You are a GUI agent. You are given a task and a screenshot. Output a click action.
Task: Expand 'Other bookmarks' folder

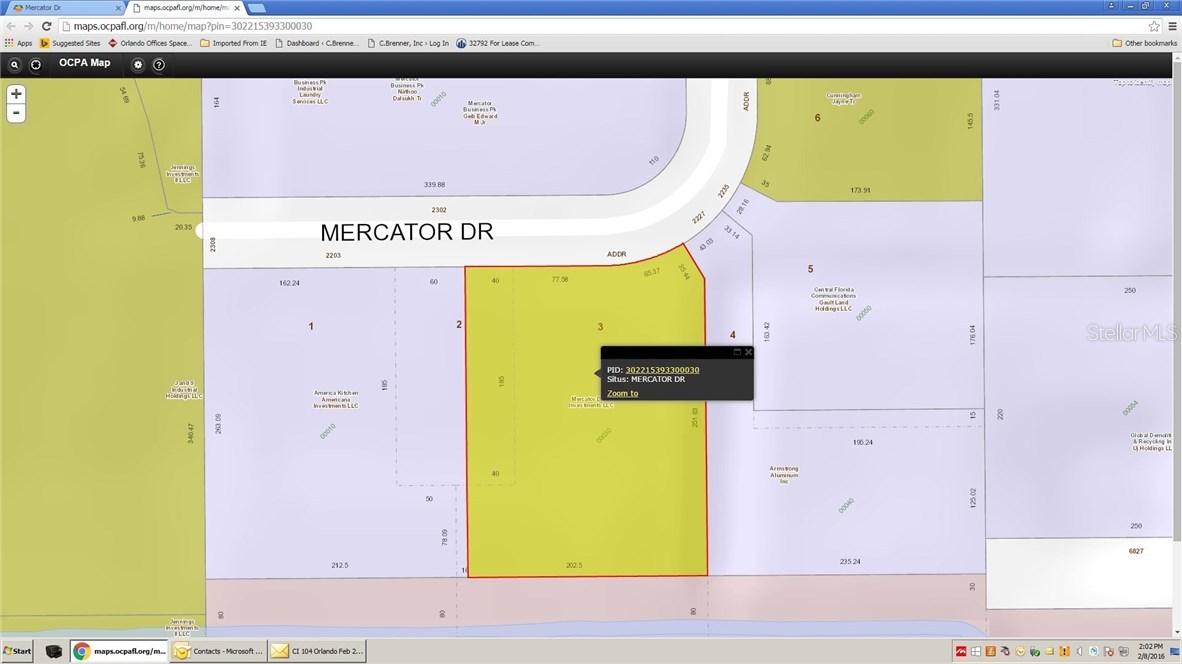pos(1144,43)
